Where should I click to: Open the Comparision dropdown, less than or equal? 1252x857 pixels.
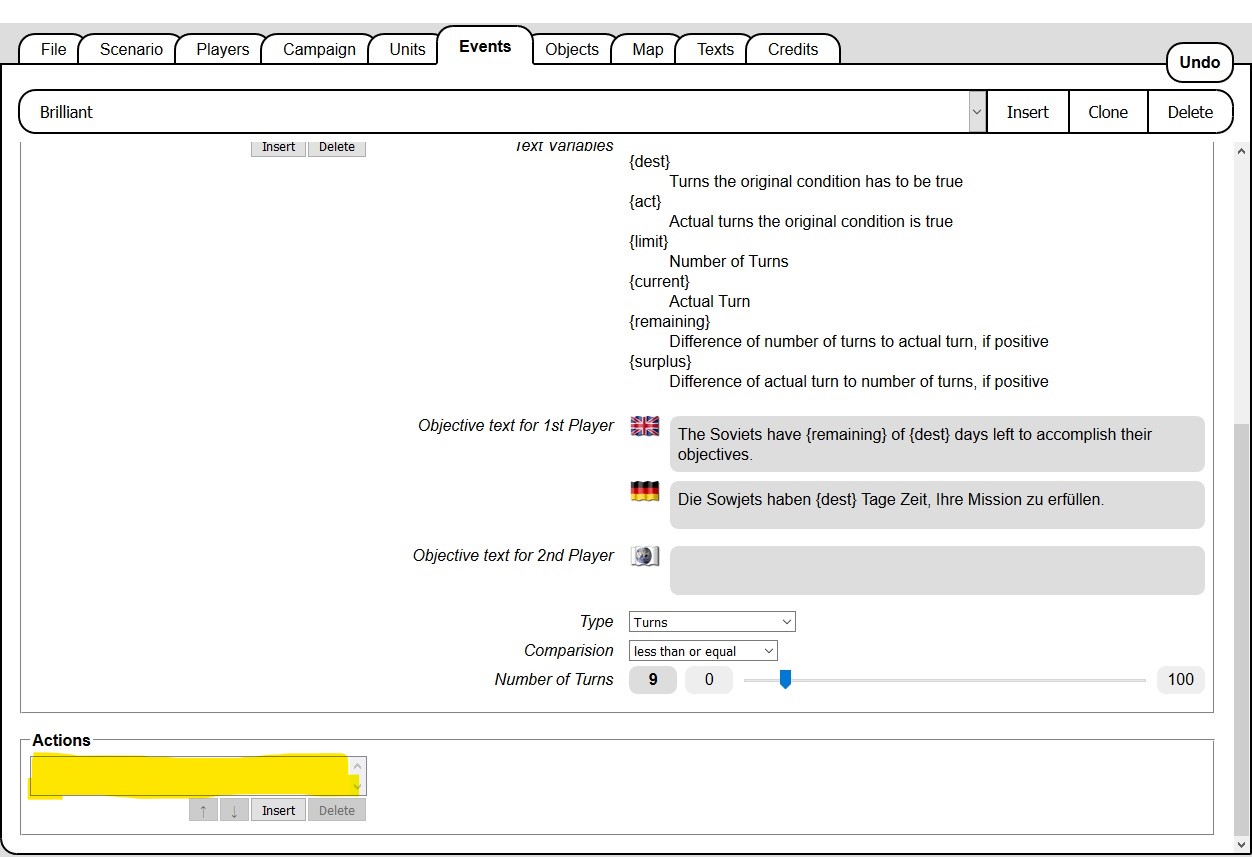point(703,651)
